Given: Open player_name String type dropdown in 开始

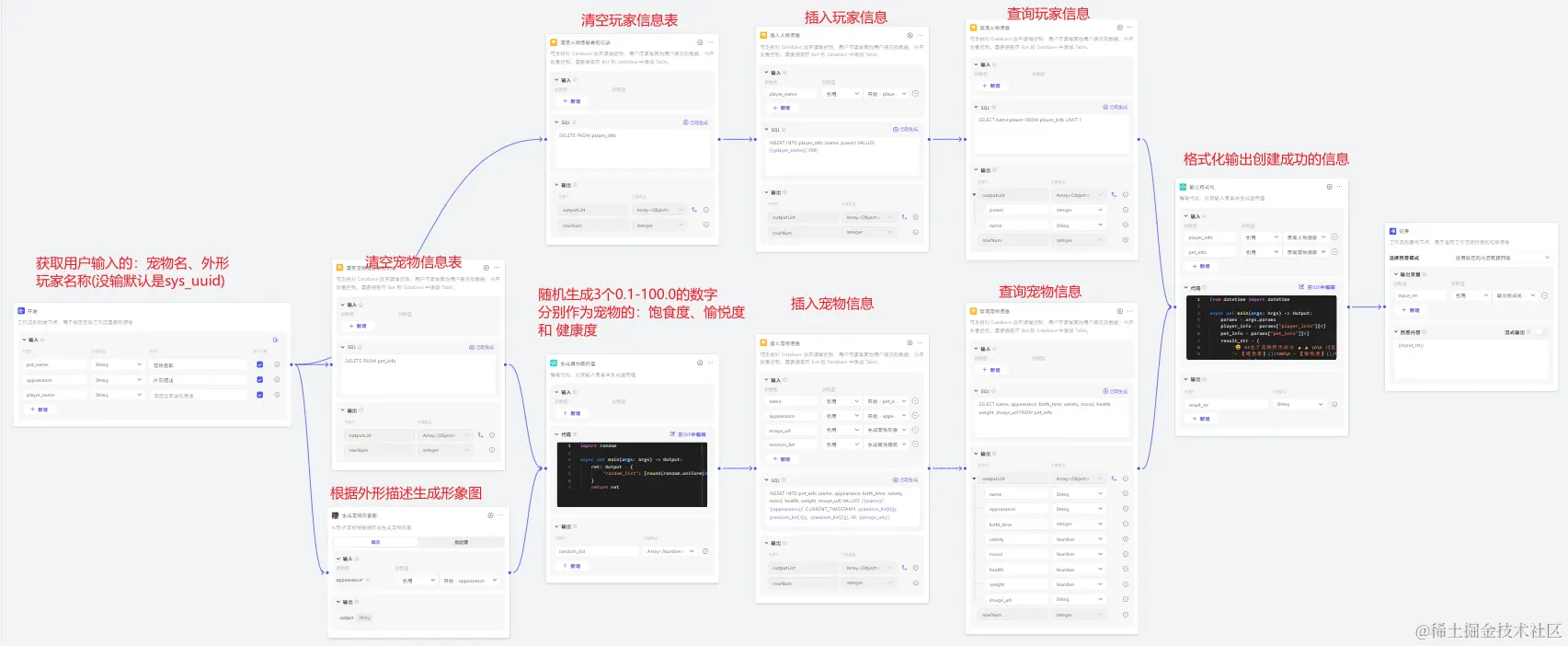Looking at the screenshot, I should click(x=118, y=395).
